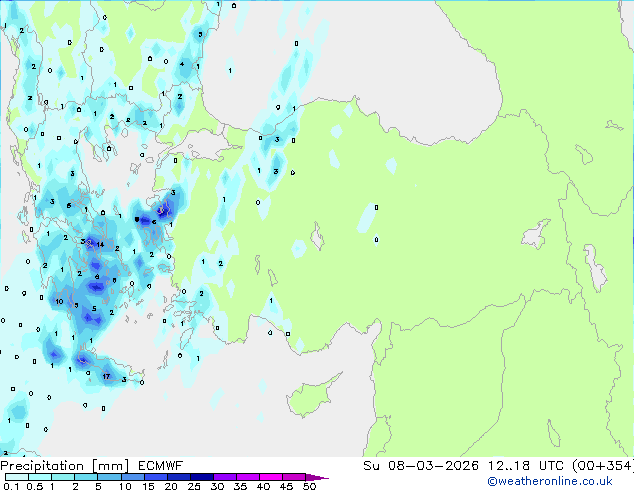The width and height of the screenshot is (634, 490).
Task: Click the '17' precipitation value over Crete
Action: click(x=106, y=376)
